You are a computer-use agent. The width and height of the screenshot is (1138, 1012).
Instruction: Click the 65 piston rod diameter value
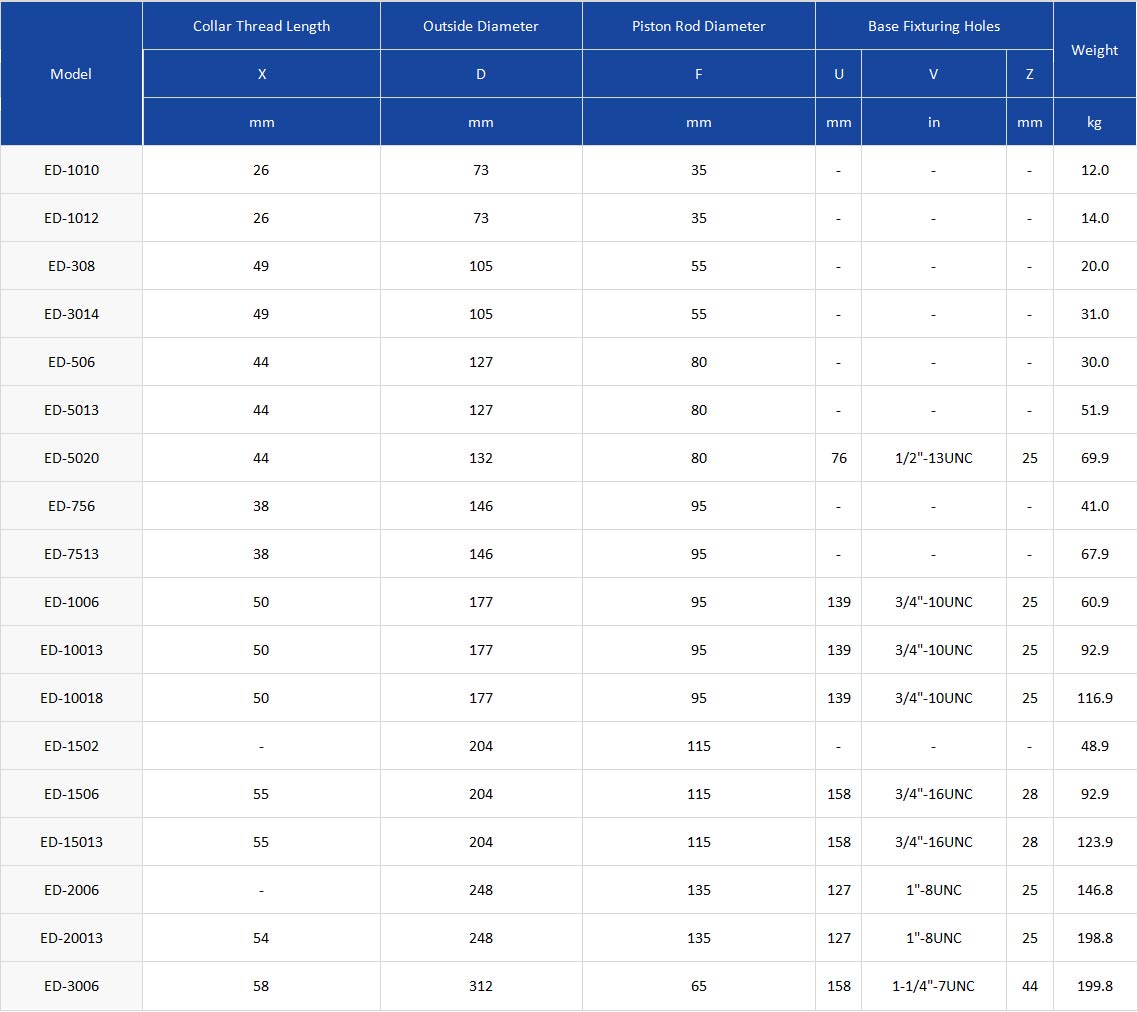[x=698, y=985]
